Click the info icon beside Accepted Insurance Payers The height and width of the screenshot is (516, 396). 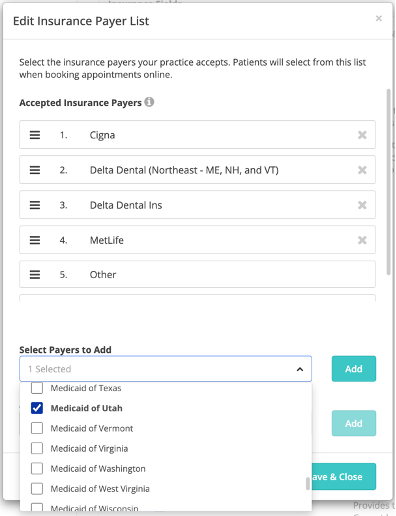click(149, 102)
